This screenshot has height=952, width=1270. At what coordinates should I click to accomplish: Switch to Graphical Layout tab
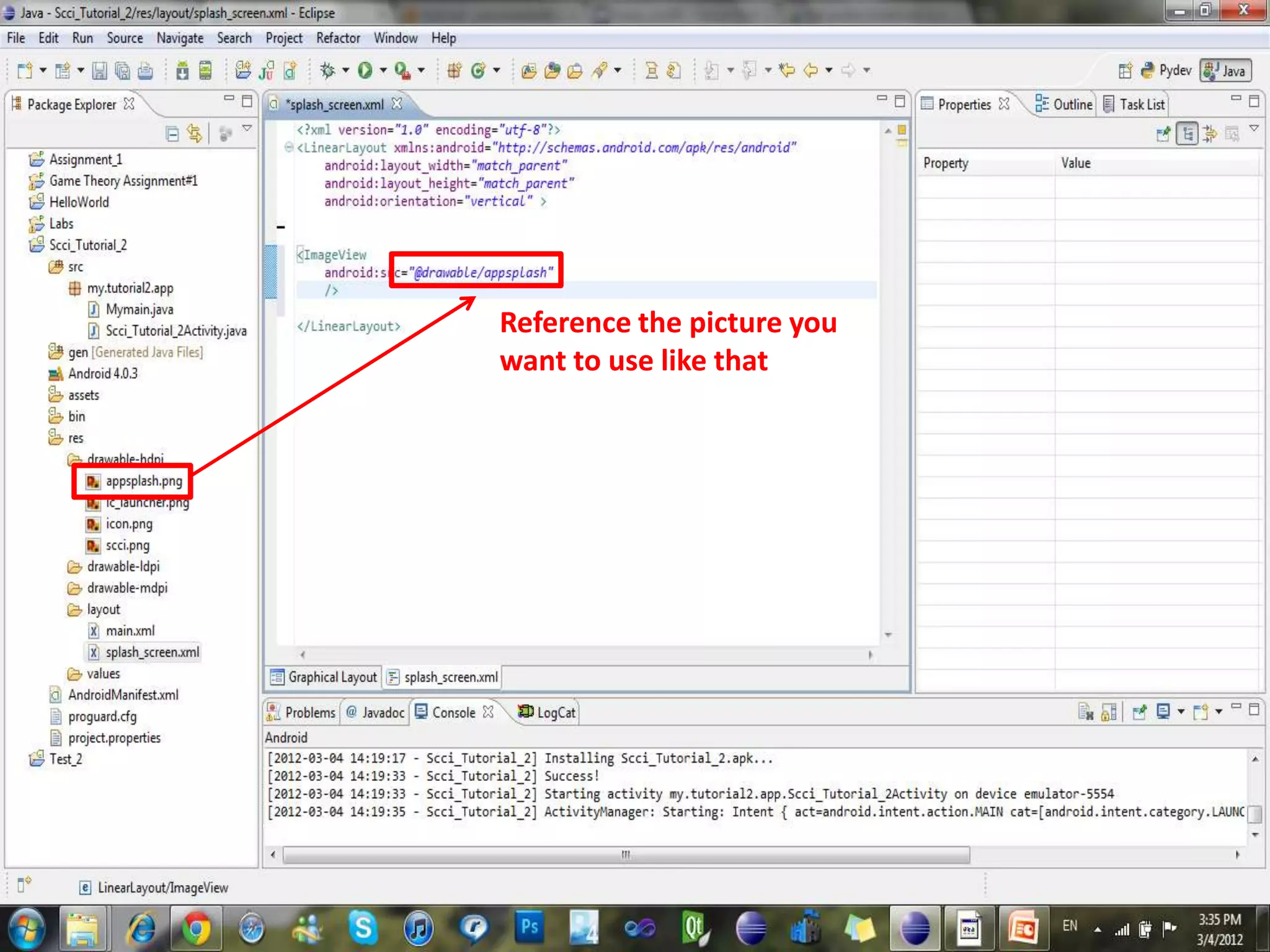pos(324,677)
